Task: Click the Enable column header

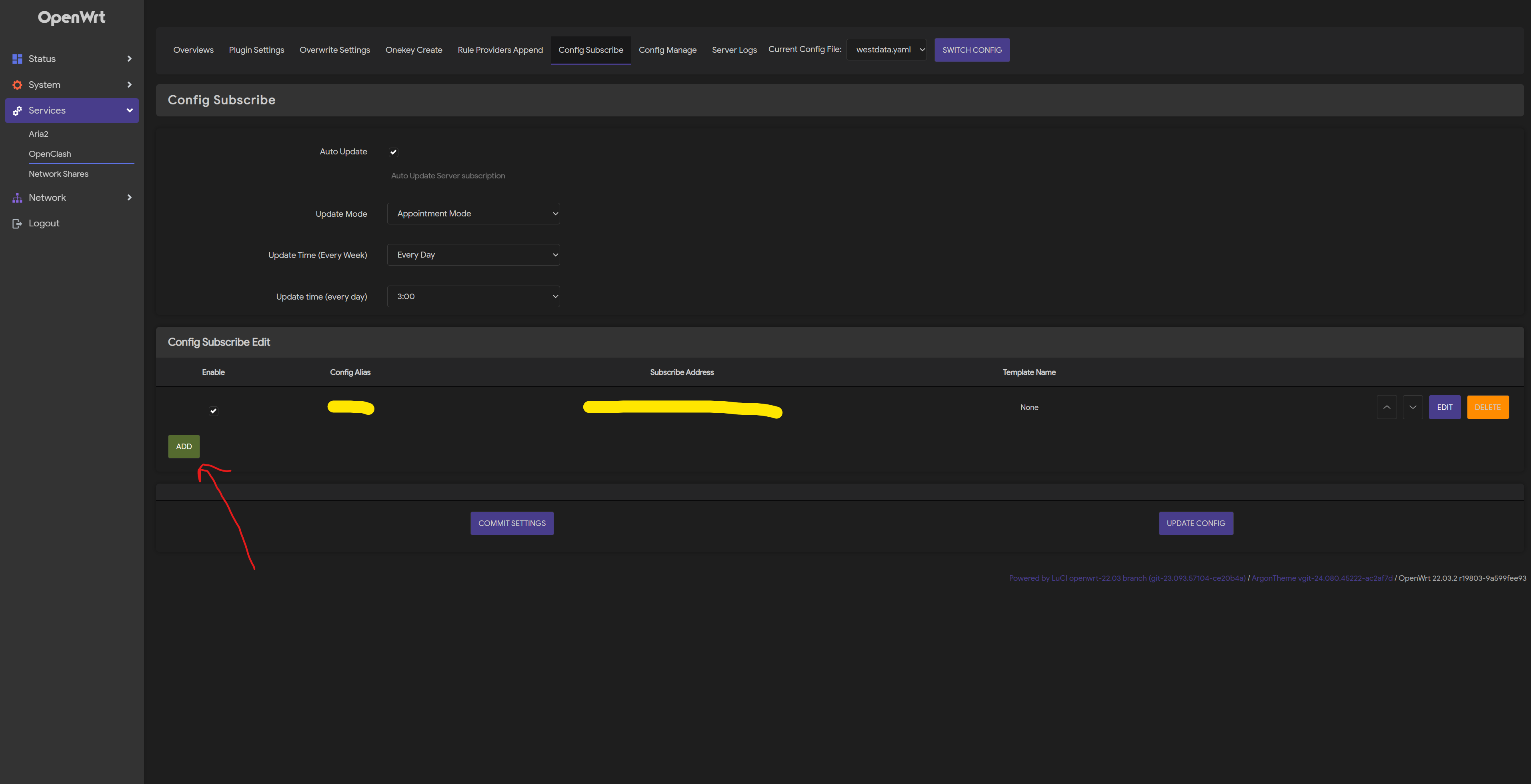Action: pyautogui.click(x=213, y=372)
